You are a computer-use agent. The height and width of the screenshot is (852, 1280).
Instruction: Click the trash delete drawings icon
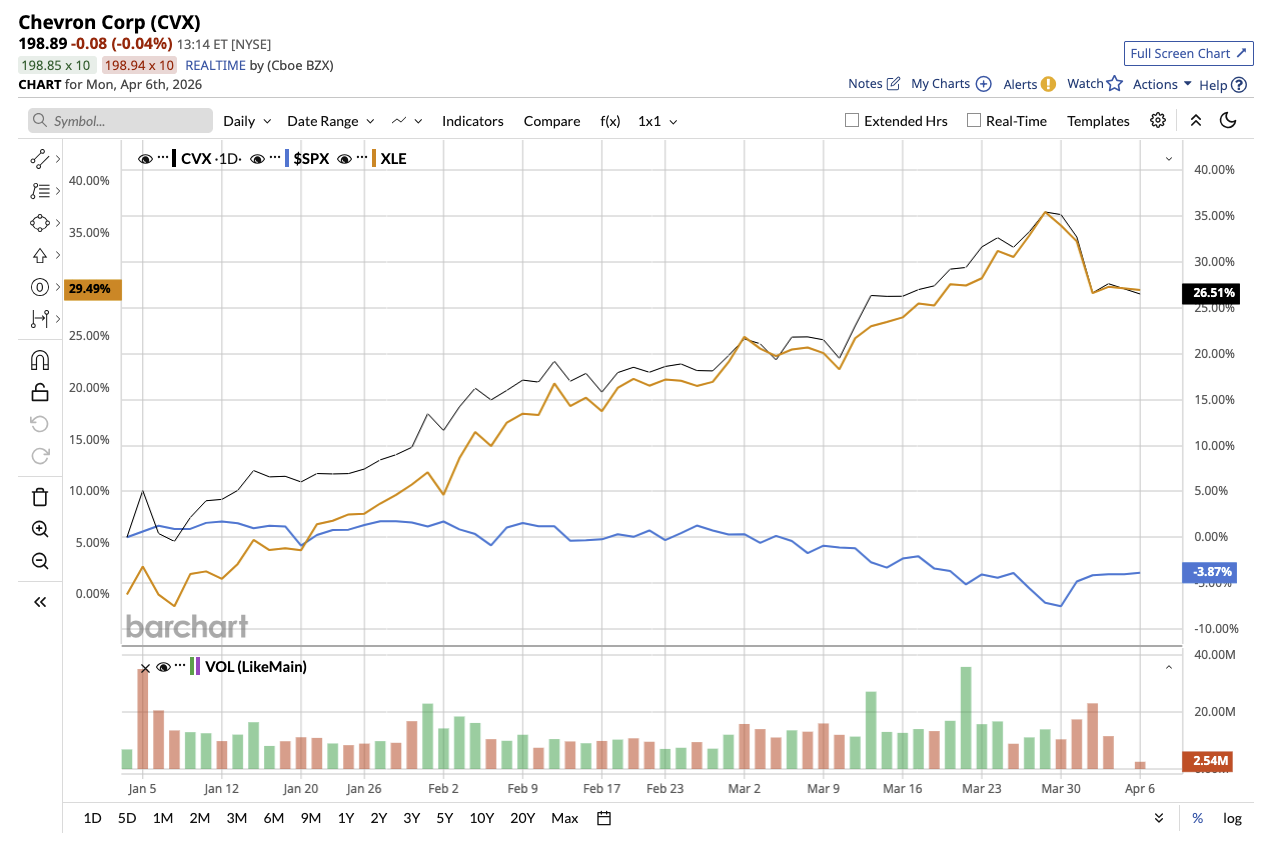pos(40,497)
